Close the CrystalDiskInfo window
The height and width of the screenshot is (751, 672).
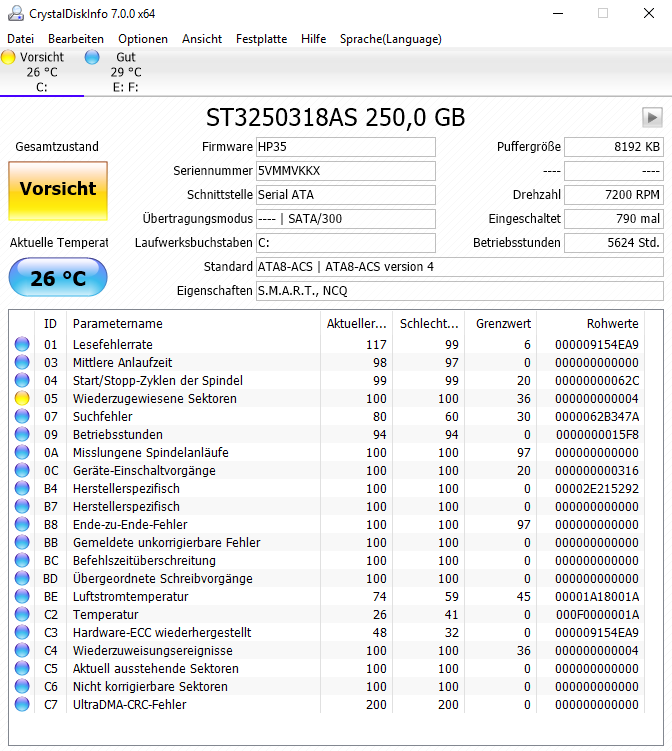(649, 13)
